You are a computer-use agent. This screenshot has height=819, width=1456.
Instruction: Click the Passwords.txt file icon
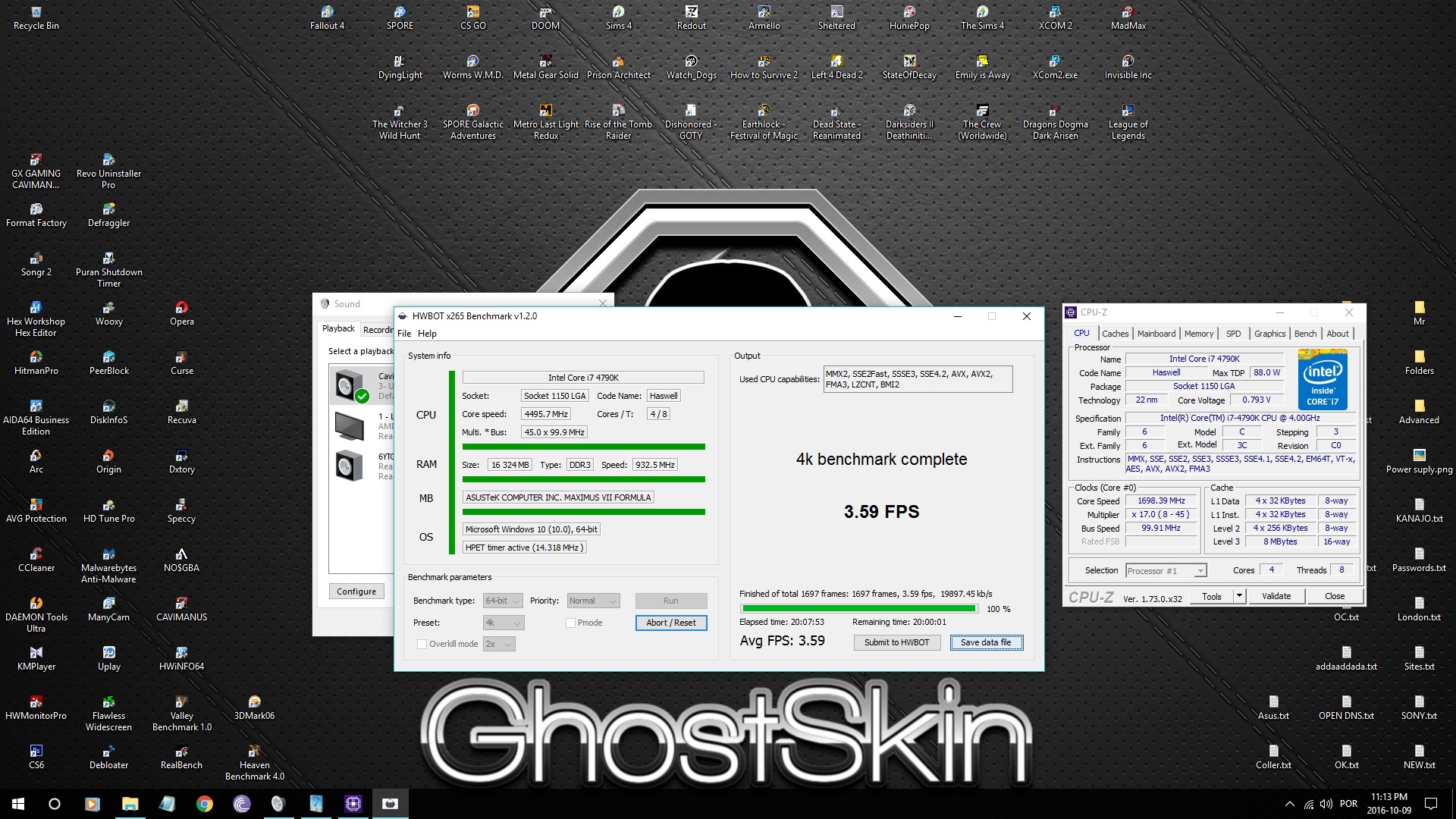coord(1419,560)
